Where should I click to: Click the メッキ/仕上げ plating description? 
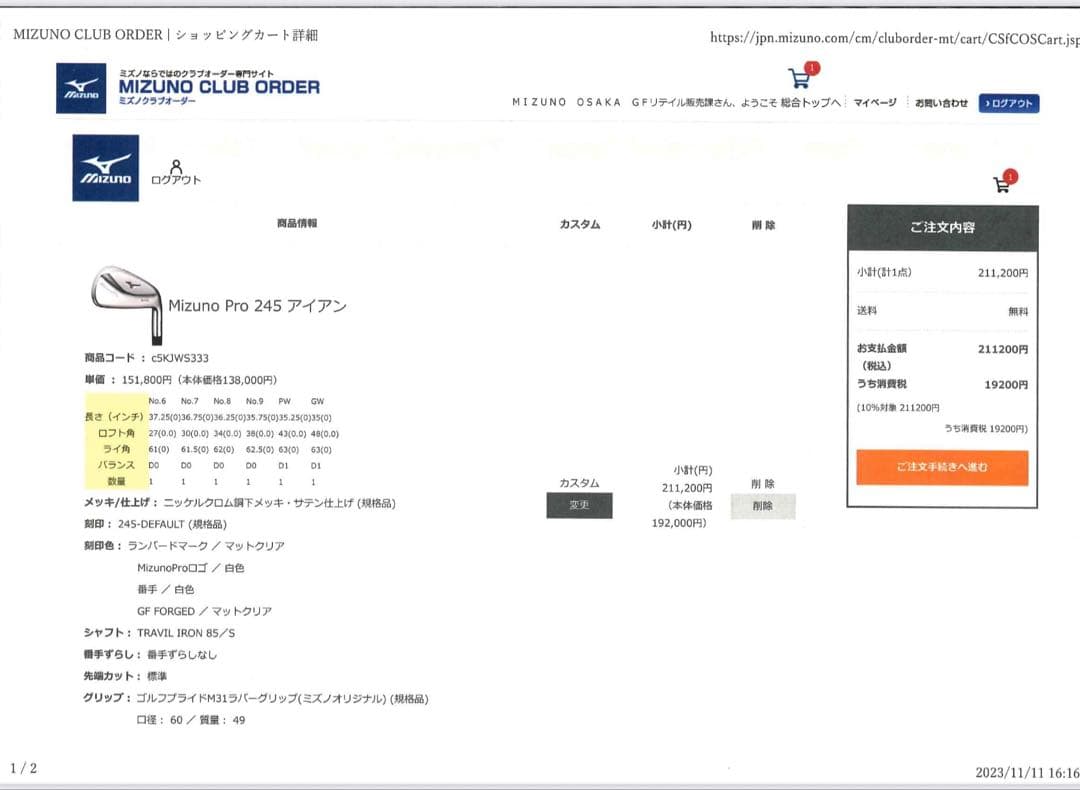click(x=280, y=503)
